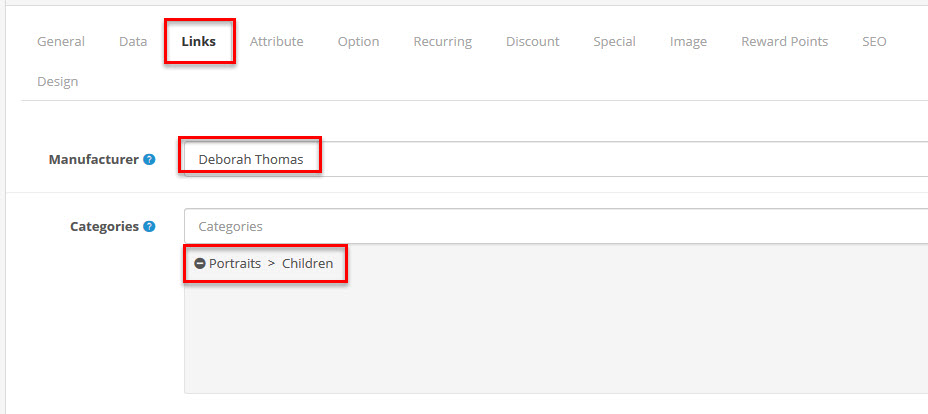Click the Portraits > Children category entry
This screenshot has height=414, width=928.
271,264
